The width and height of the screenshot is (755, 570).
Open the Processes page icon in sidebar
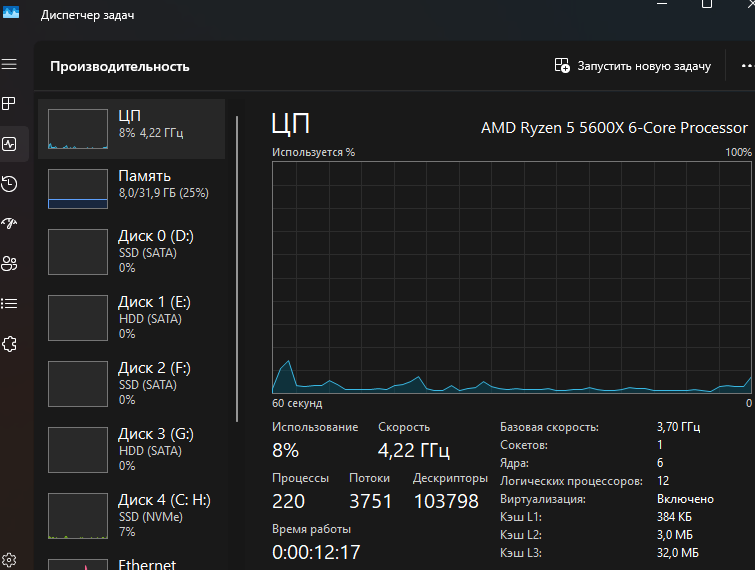pyautogui.click(x=9, y=104)
